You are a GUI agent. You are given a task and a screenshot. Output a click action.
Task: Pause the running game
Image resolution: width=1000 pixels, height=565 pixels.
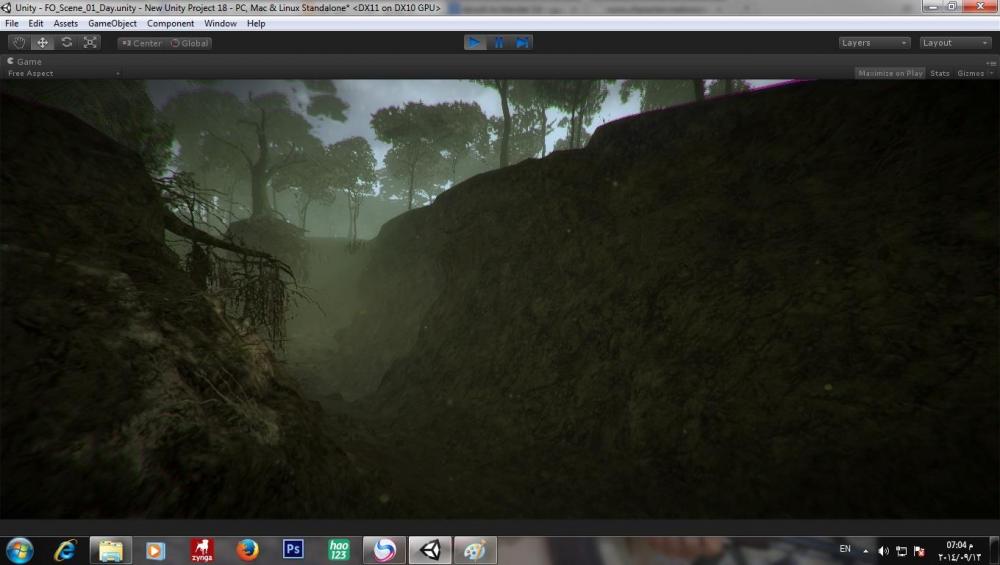tap(498, 42)
